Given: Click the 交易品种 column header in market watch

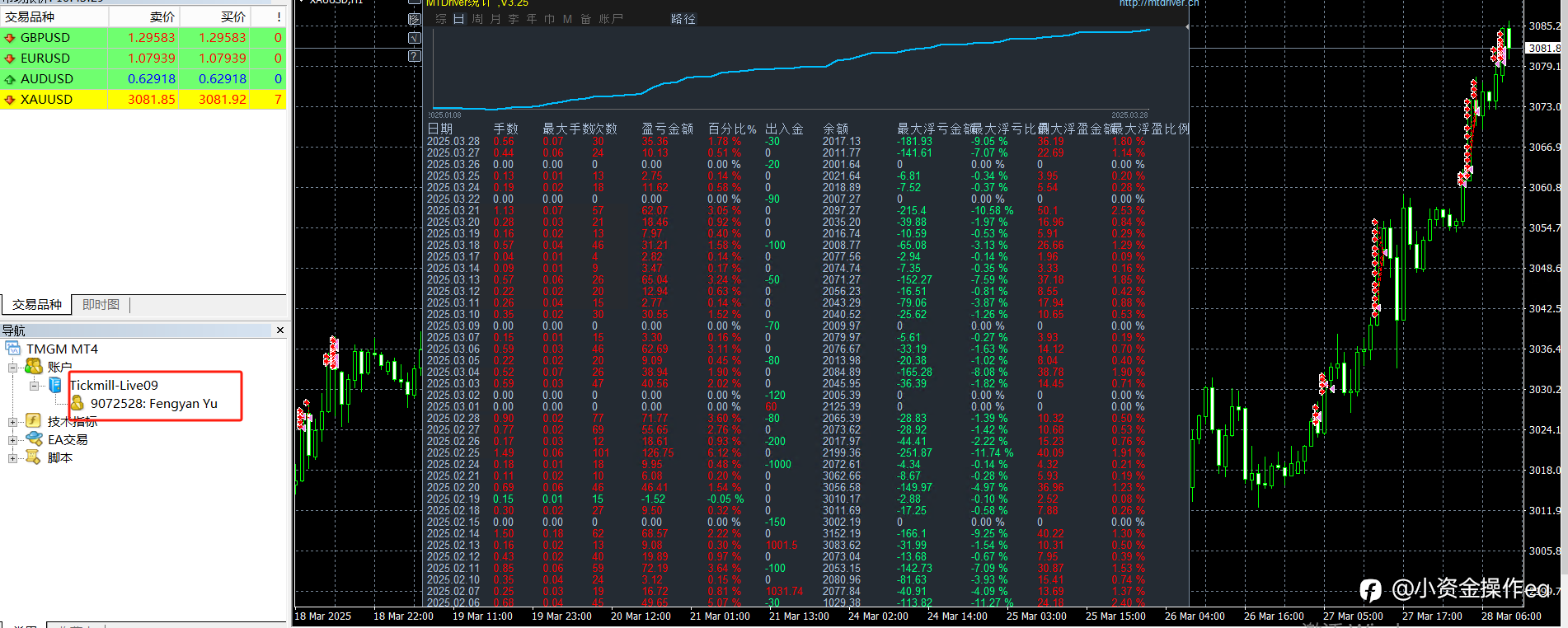Looking at the screenshot, I should (x=54, y=16).
